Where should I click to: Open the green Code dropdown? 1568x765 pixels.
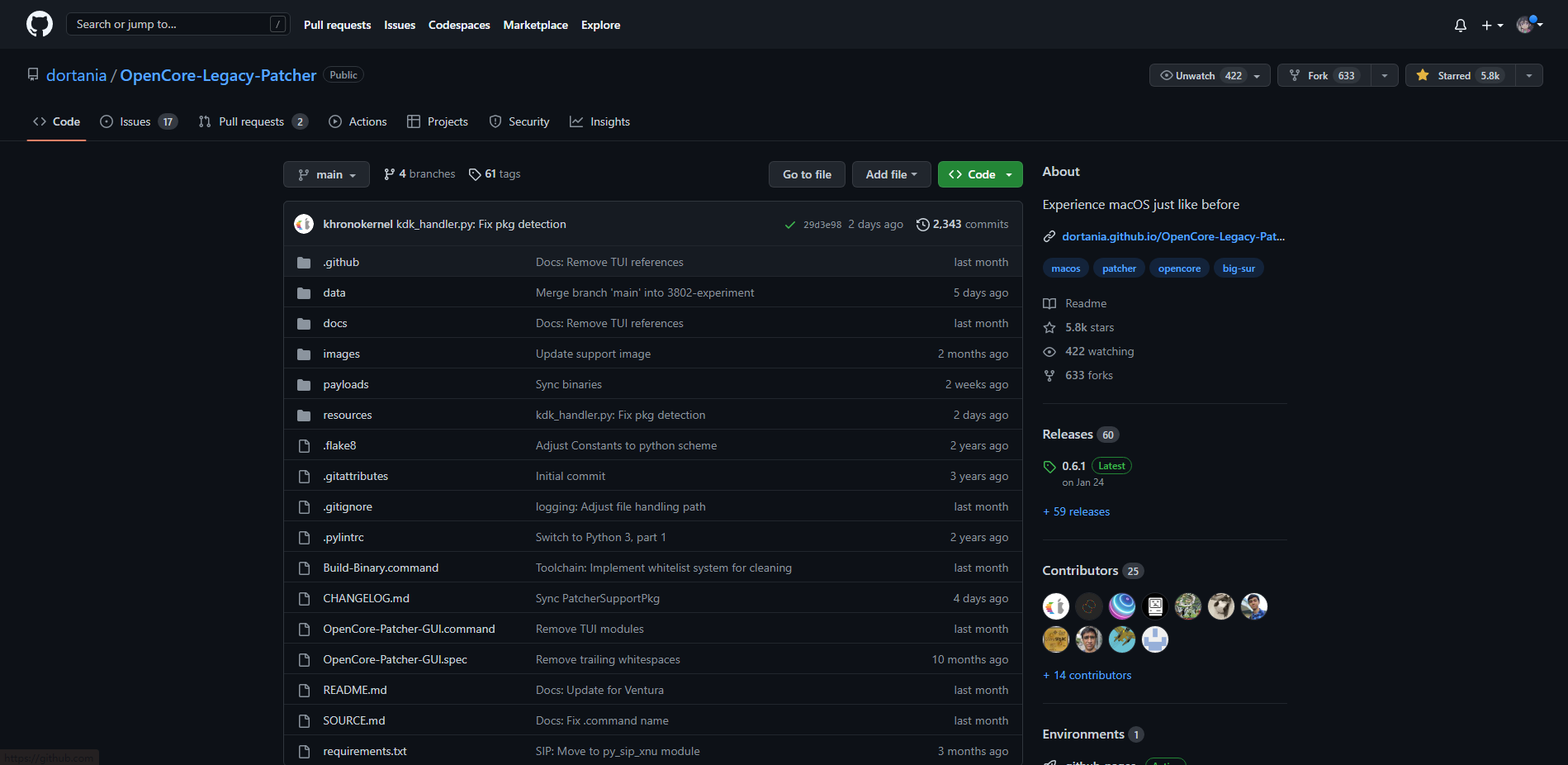979,174
